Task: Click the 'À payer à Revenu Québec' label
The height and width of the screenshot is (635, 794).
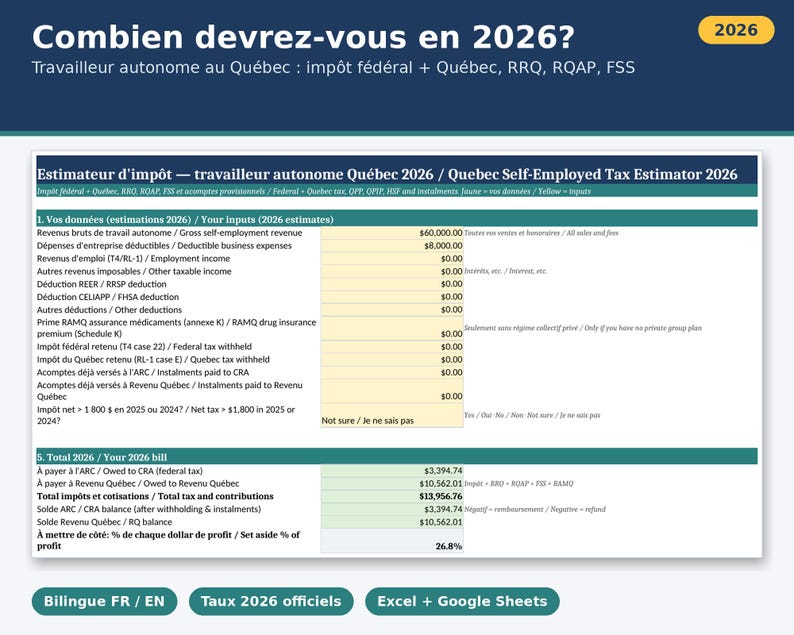Action: click(x=138, y=484)
